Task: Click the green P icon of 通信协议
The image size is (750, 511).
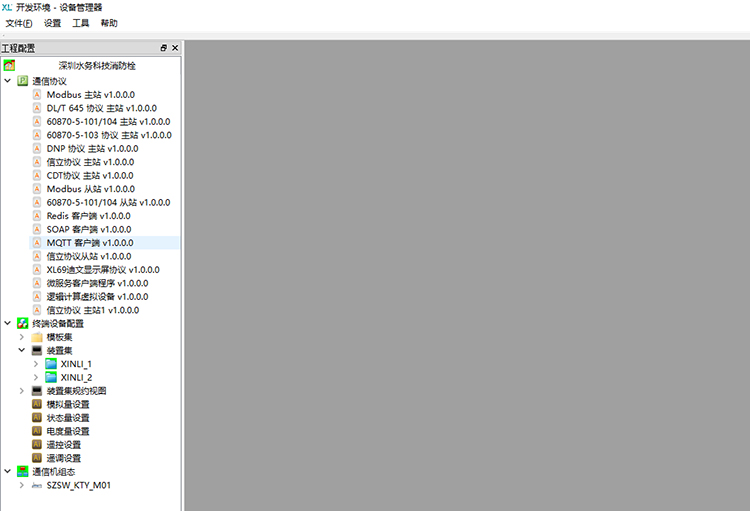Action: coord(22,81)
